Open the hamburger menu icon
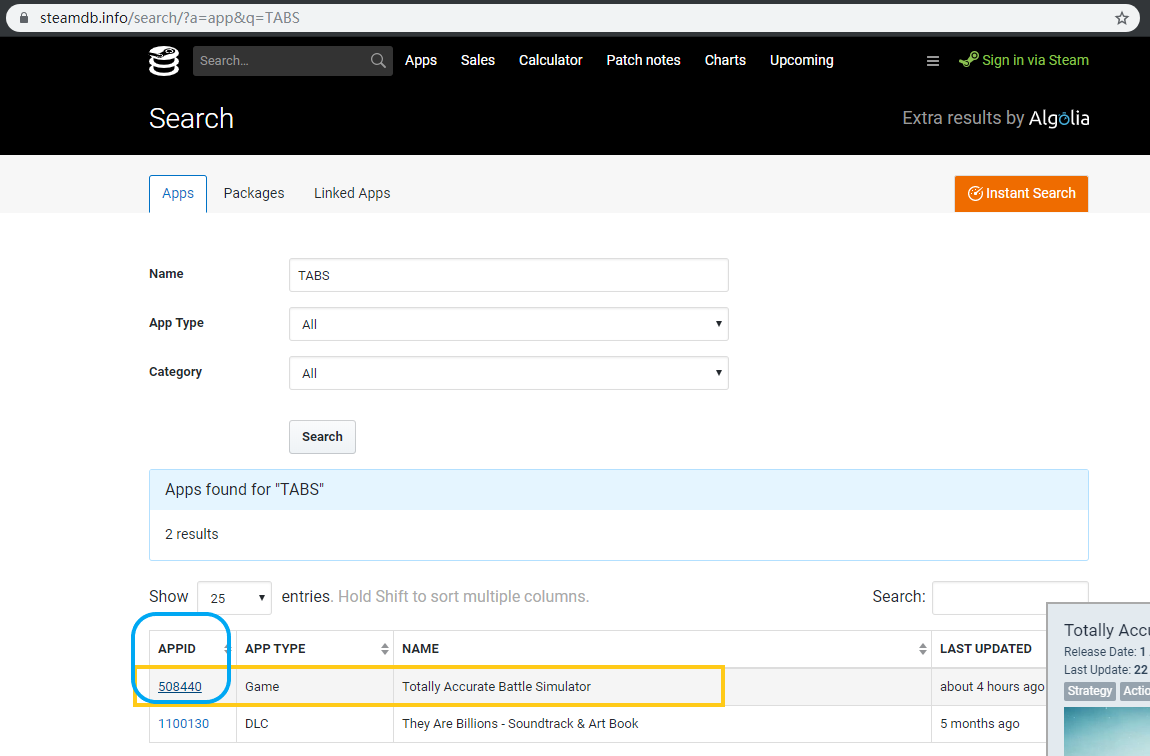The width and height of the screenshot is (1150, 756). [x=932, y=62]
